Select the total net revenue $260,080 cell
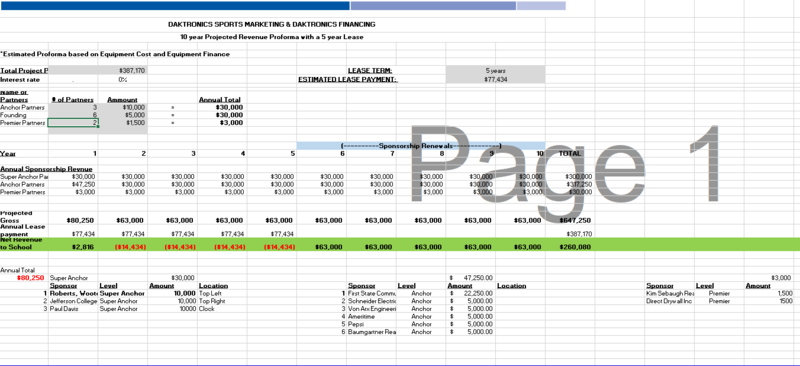 pyautogui.click(x=570, y=247)
